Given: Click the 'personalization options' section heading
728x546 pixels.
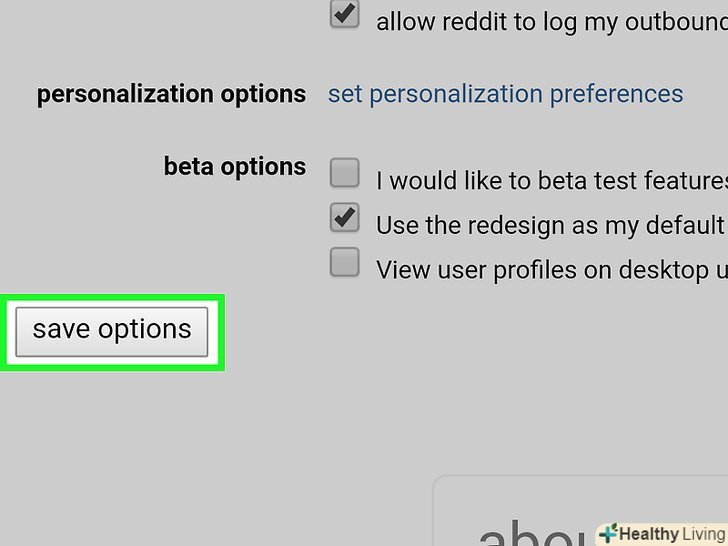Looking at the screenshot, I should (x=171, y=95).
